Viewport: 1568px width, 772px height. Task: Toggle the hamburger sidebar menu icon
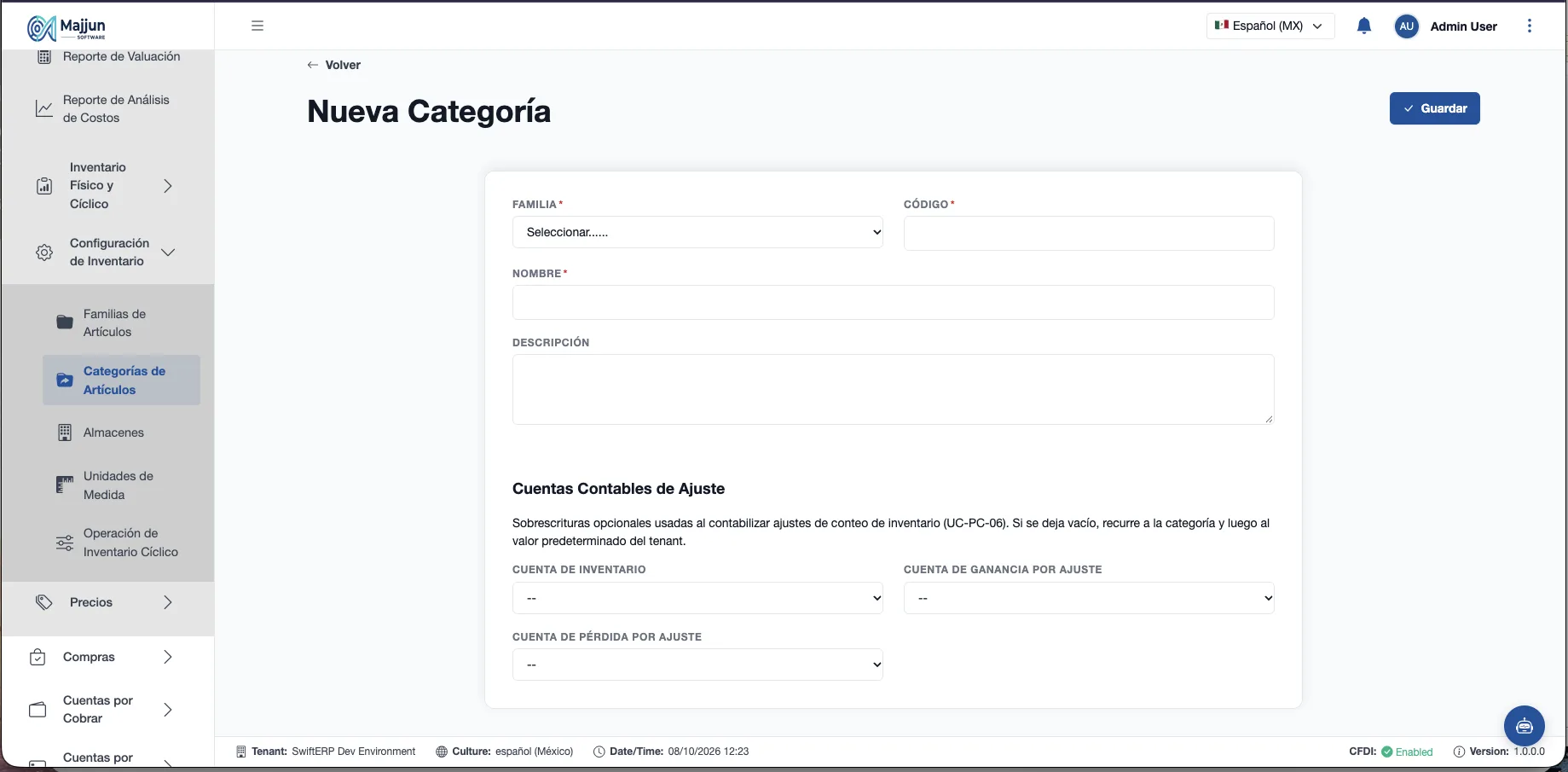[x=257, y=26]
